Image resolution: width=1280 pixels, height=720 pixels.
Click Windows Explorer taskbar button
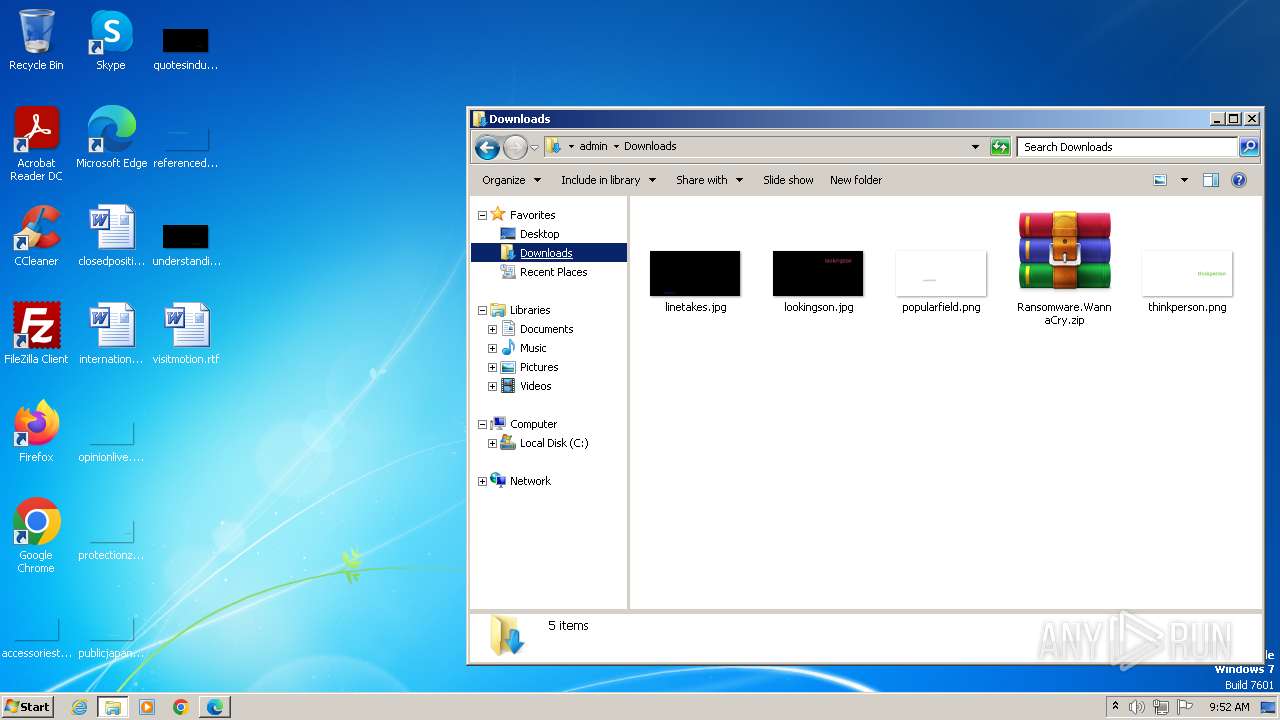coord(113,707)
